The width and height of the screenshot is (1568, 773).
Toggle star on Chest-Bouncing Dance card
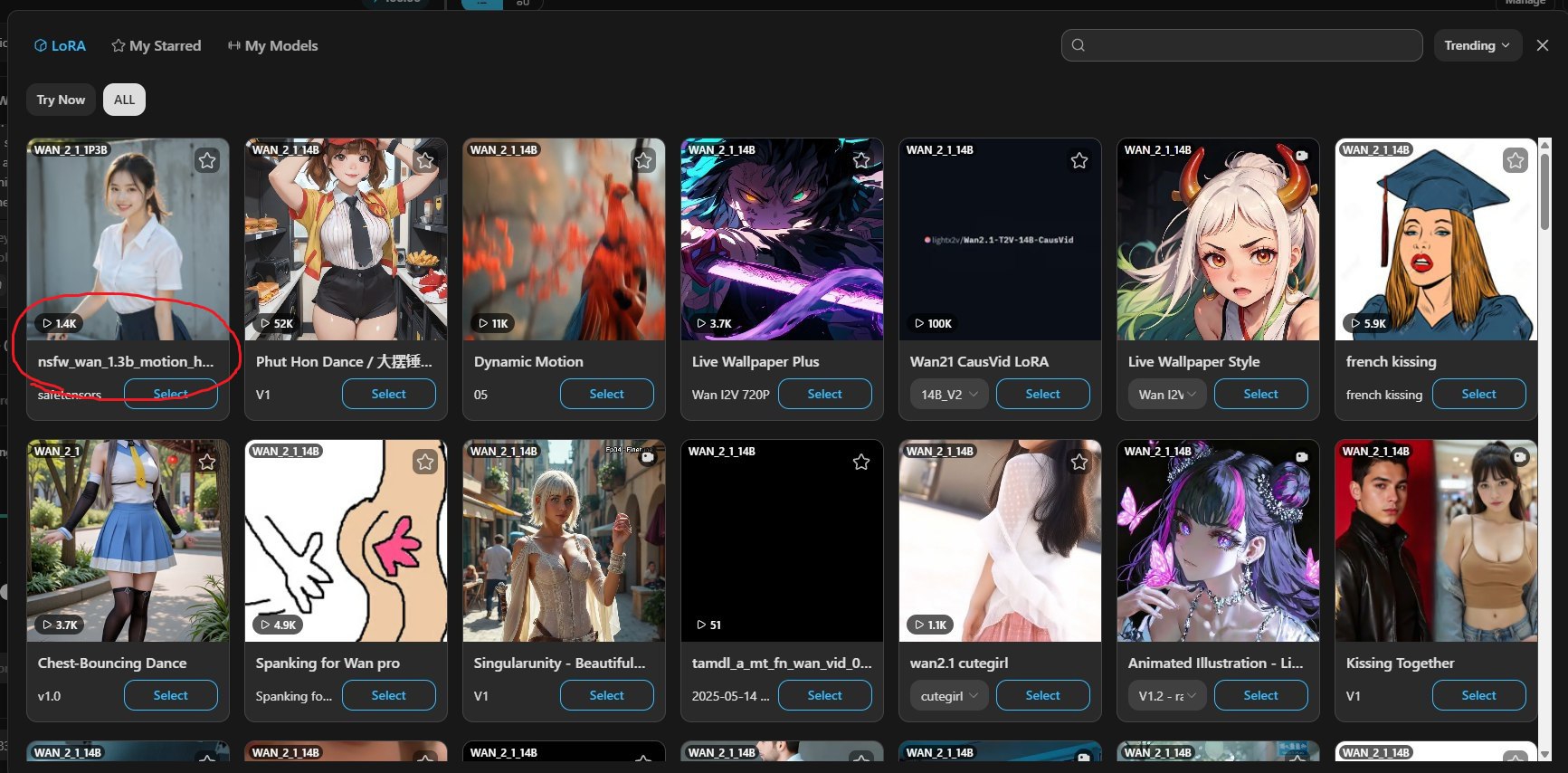pyautogui.click(x=207, y=463)
